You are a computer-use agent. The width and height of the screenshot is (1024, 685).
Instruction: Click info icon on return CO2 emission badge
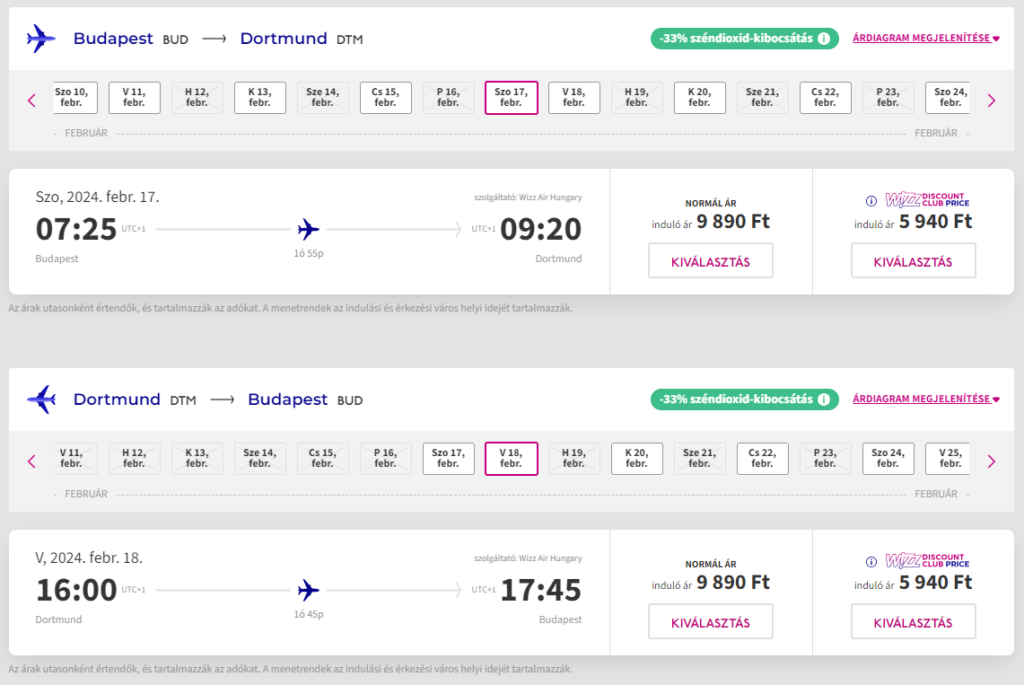pos(824,399)
